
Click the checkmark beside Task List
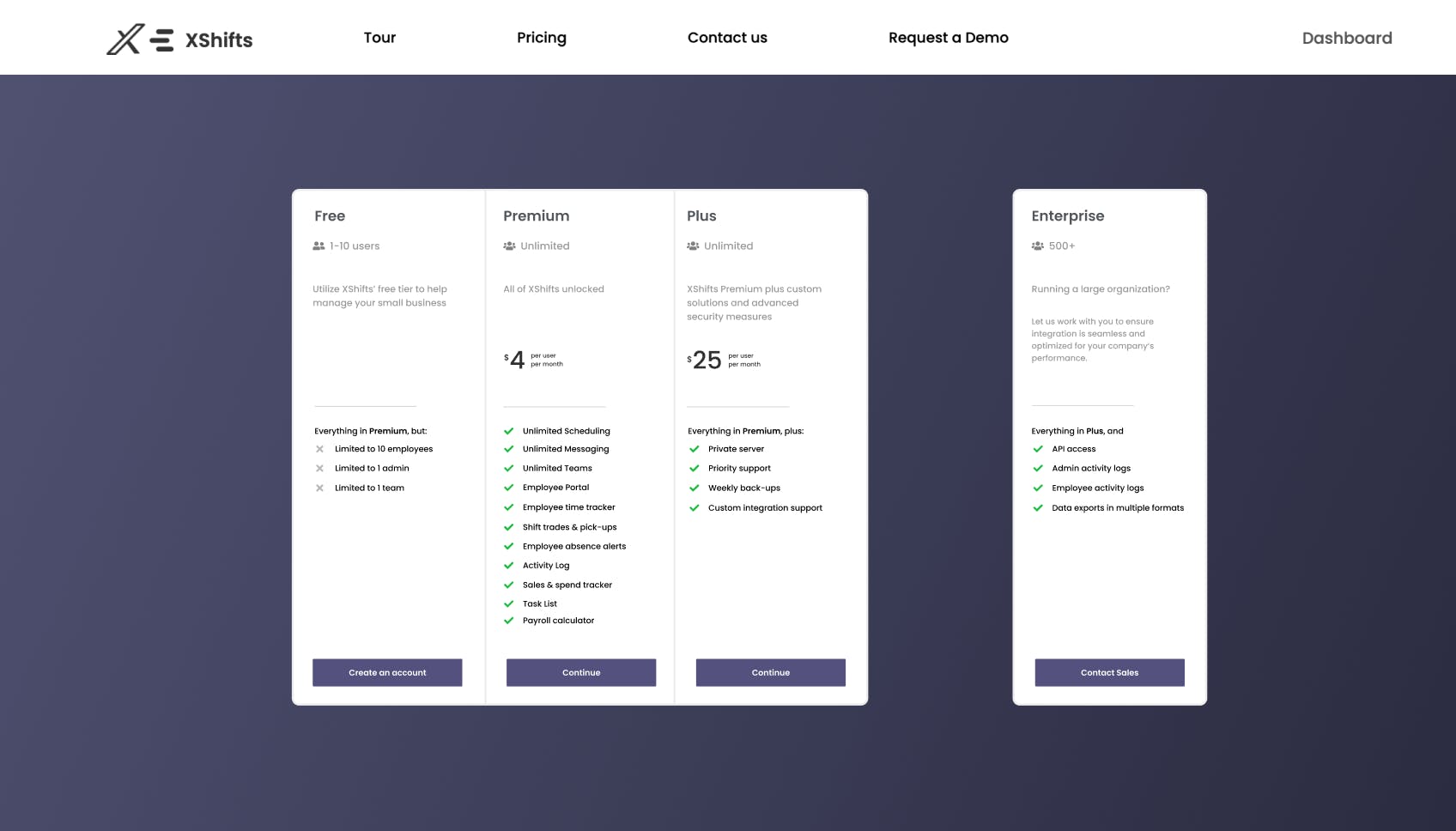point(509,604)
